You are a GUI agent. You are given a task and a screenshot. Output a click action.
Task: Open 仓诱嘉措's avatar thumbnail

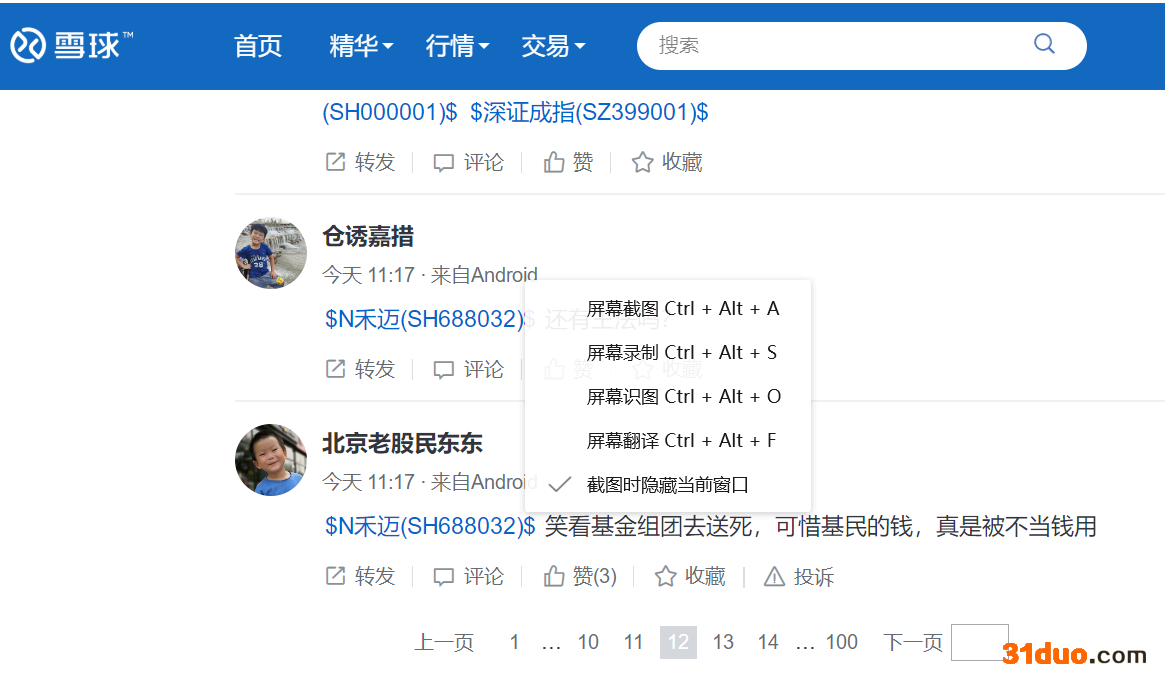click(x=270, y=253)
